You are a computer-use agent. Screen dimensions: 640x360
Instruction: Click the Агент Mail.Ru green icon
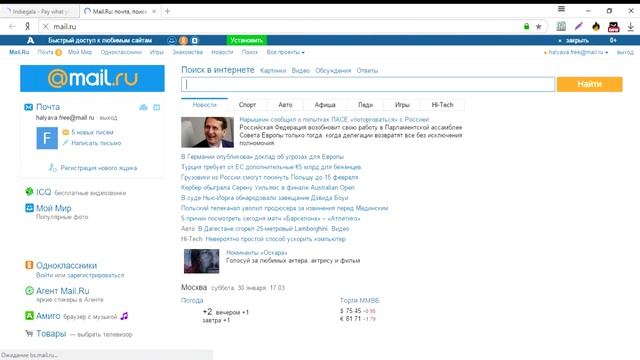pyautogui.click(x=29, y=291)
